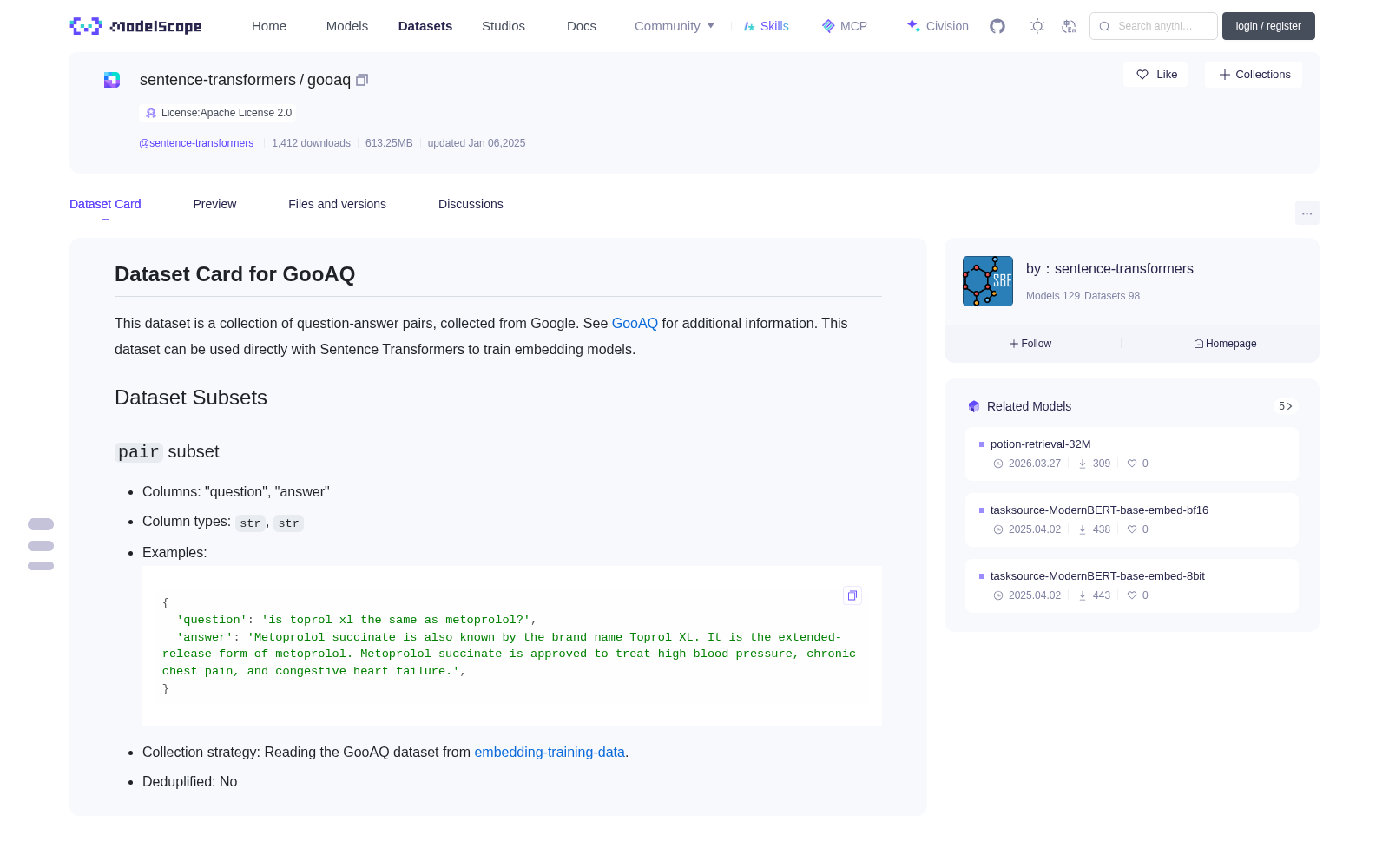Copy dataset name icon next to gooaq
This screenshot has height=868, width=1389.
coord(362,80)
